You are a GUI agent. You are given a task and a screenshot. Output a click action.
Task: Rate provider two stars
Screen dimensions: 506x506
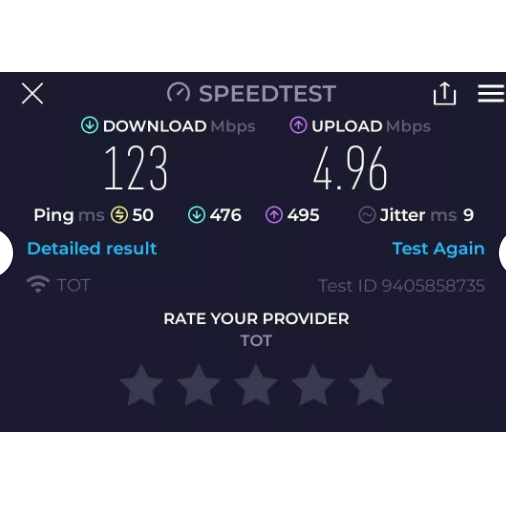pyautogui.click(x=199, y=385)
